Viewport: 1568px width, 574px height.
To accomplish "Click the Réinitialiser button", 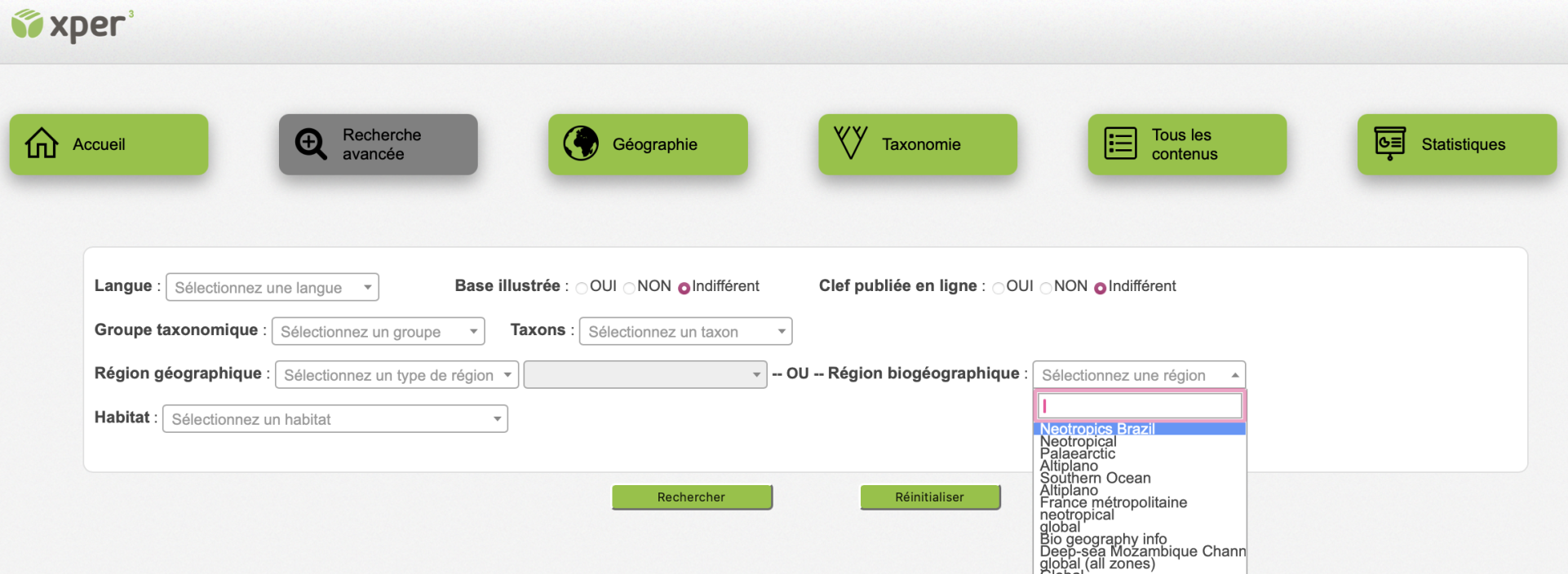I will (x=929, y=497).
